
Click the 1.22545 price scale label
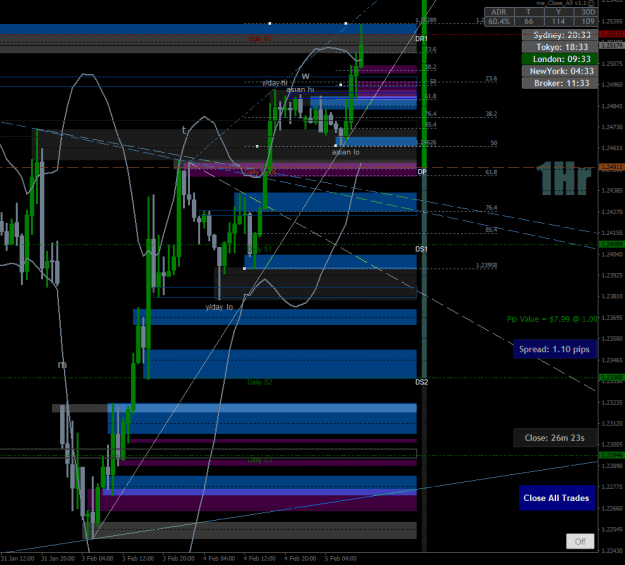coord(612,529)
